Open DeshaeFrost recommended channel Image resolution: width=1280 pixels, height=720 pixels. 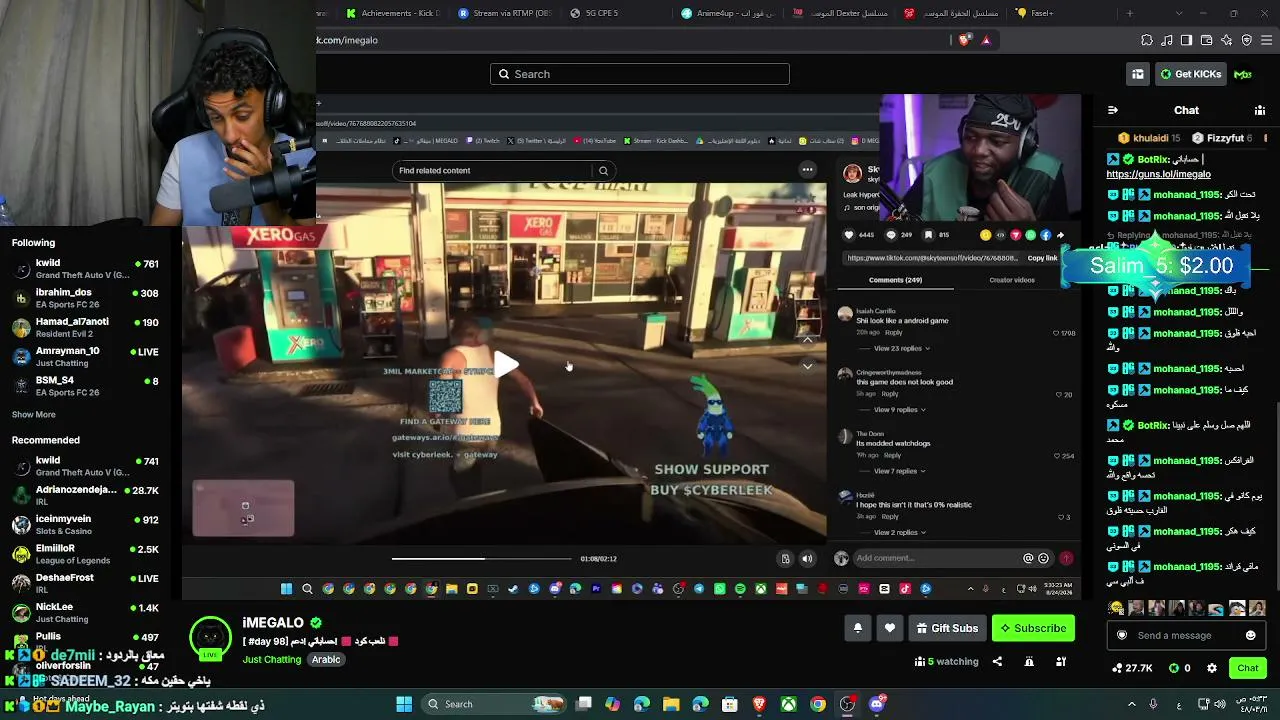click(86, 583)
